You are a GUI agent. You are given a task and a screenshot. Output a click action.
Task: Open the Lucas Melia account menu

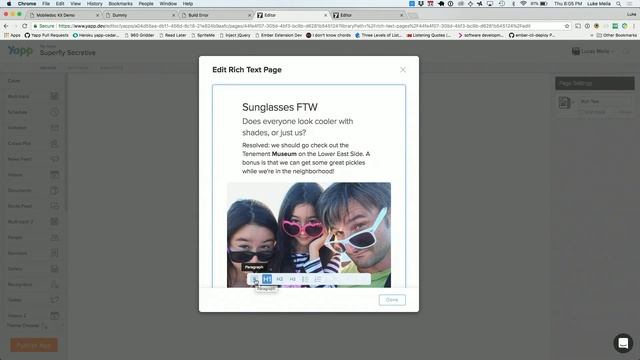tap(593, 51)
